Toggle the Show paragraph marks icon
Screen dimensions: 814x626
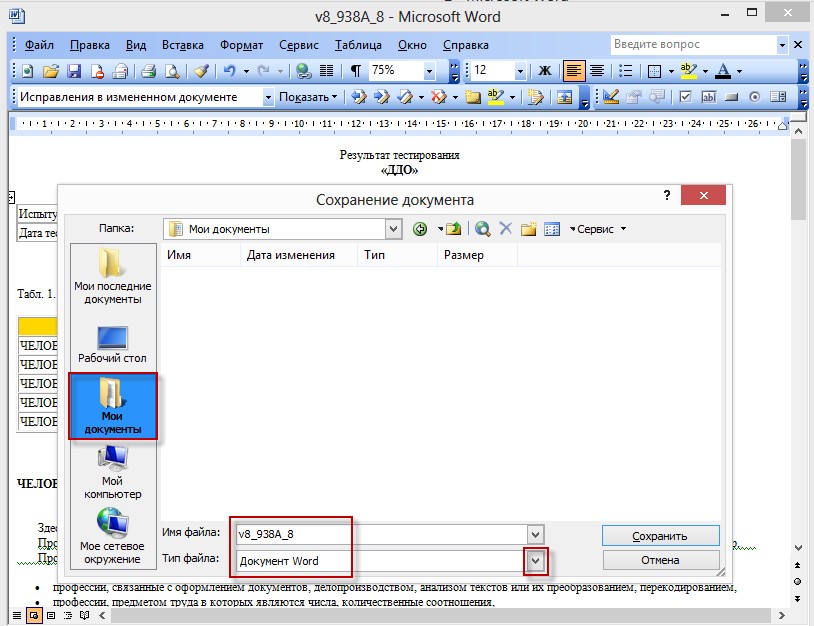[x=356, y=71]
